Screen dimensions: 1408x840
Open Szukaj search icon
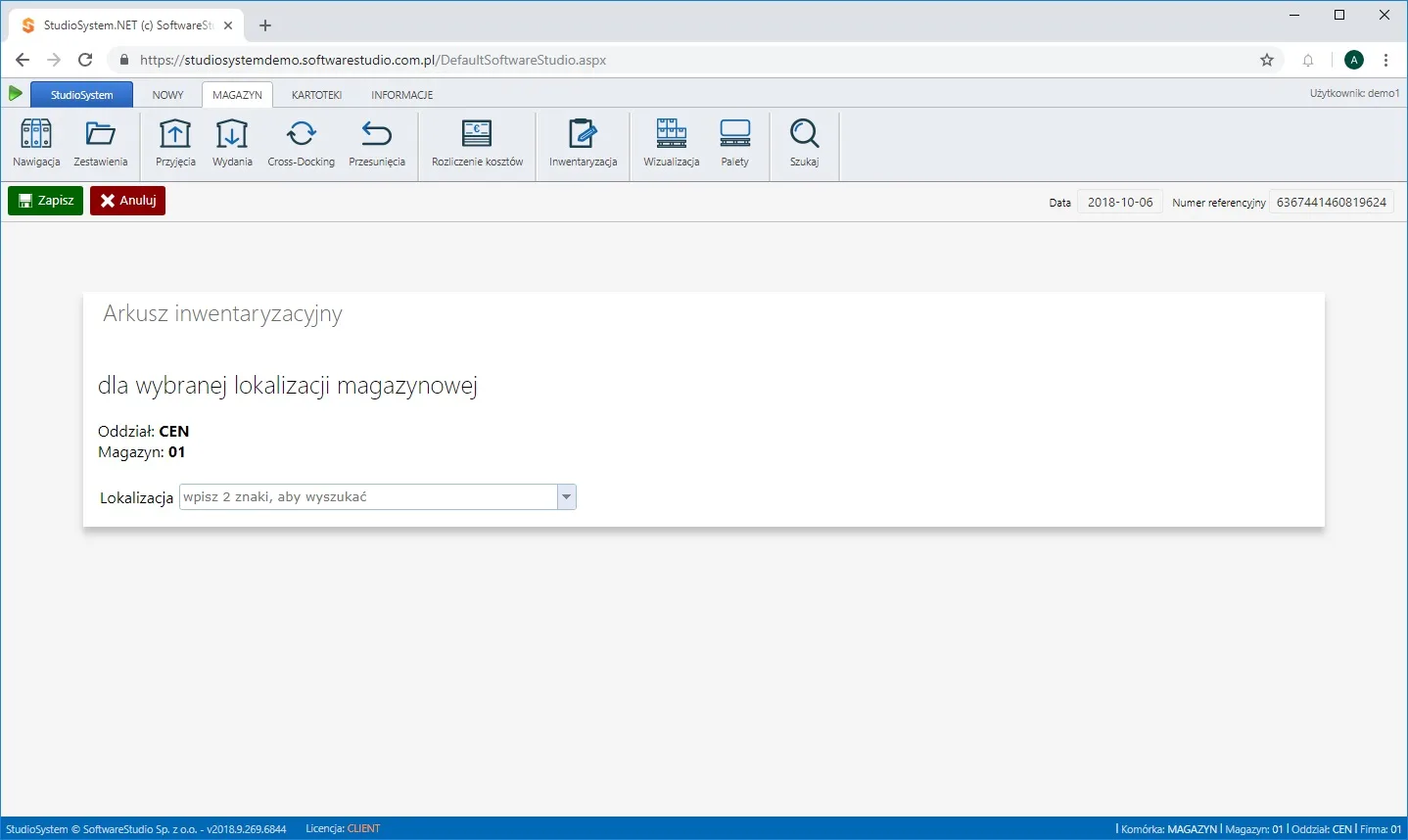click(x=804, y=144)
